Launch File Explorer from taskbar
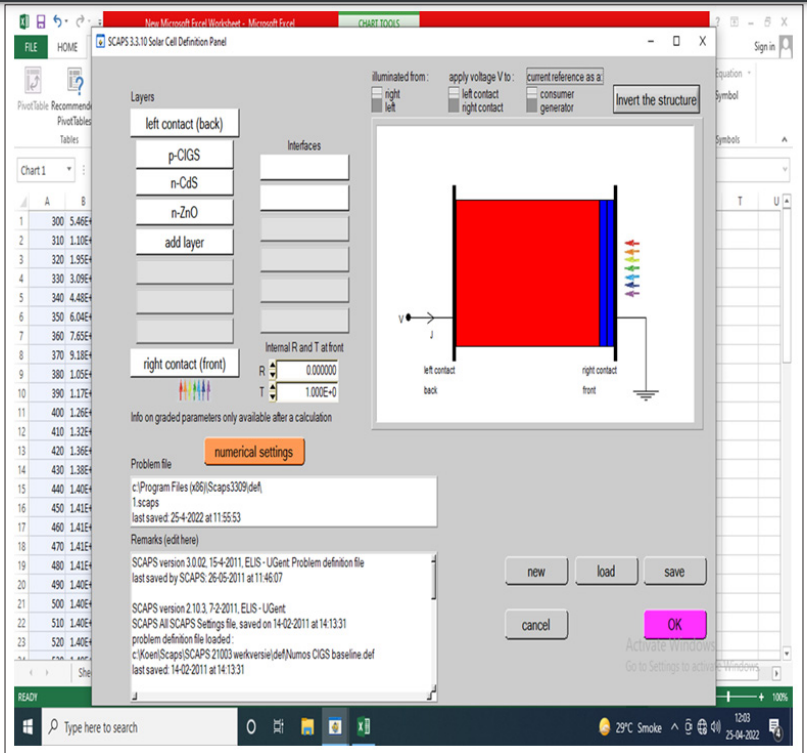 (x=307, y=727)
